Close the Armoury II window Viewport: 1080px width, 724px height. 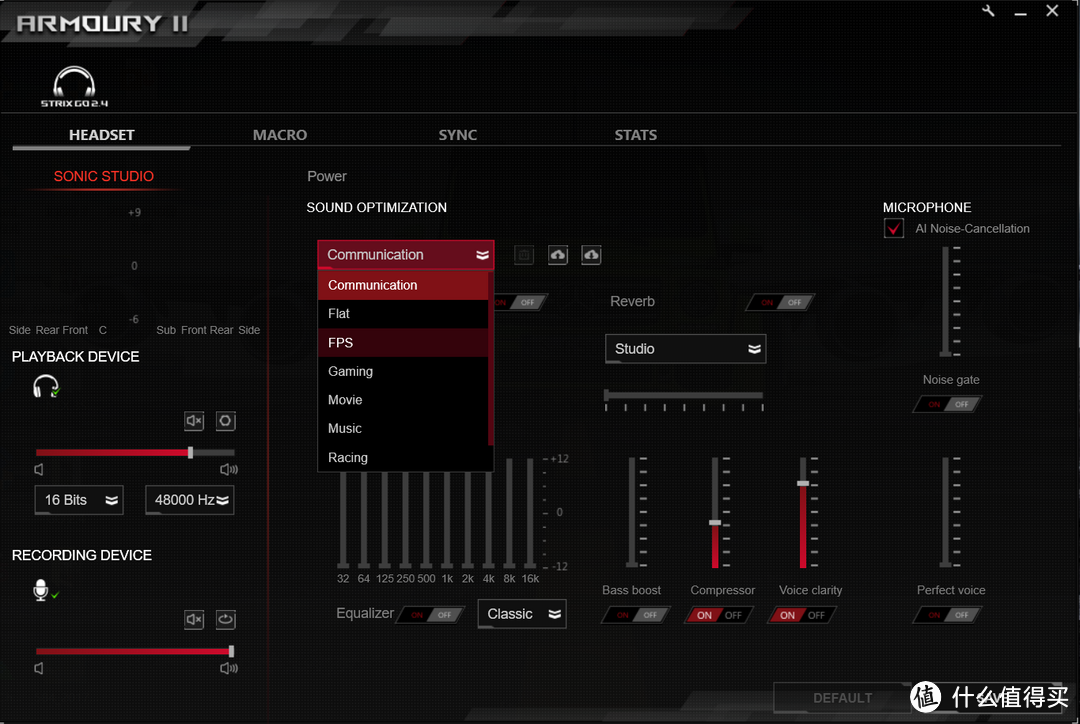pos(1052,11)
